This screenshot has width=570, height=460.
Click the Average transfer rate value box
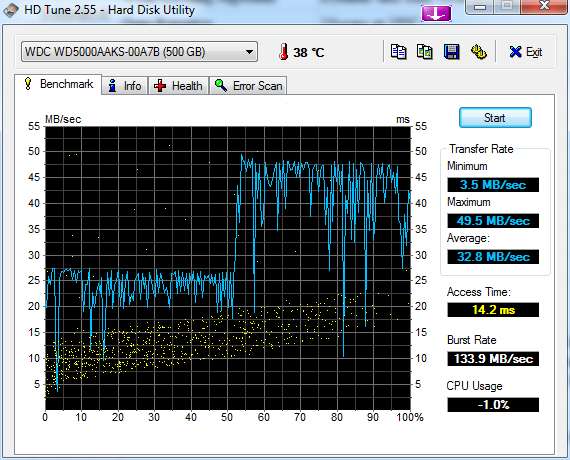pos(493,257)
